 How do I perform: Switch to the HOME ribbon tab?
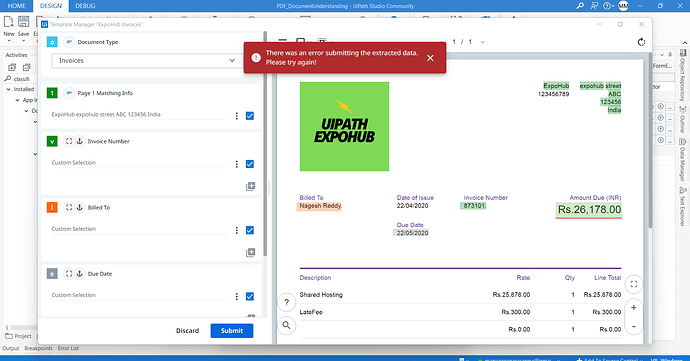pos(17,6)
